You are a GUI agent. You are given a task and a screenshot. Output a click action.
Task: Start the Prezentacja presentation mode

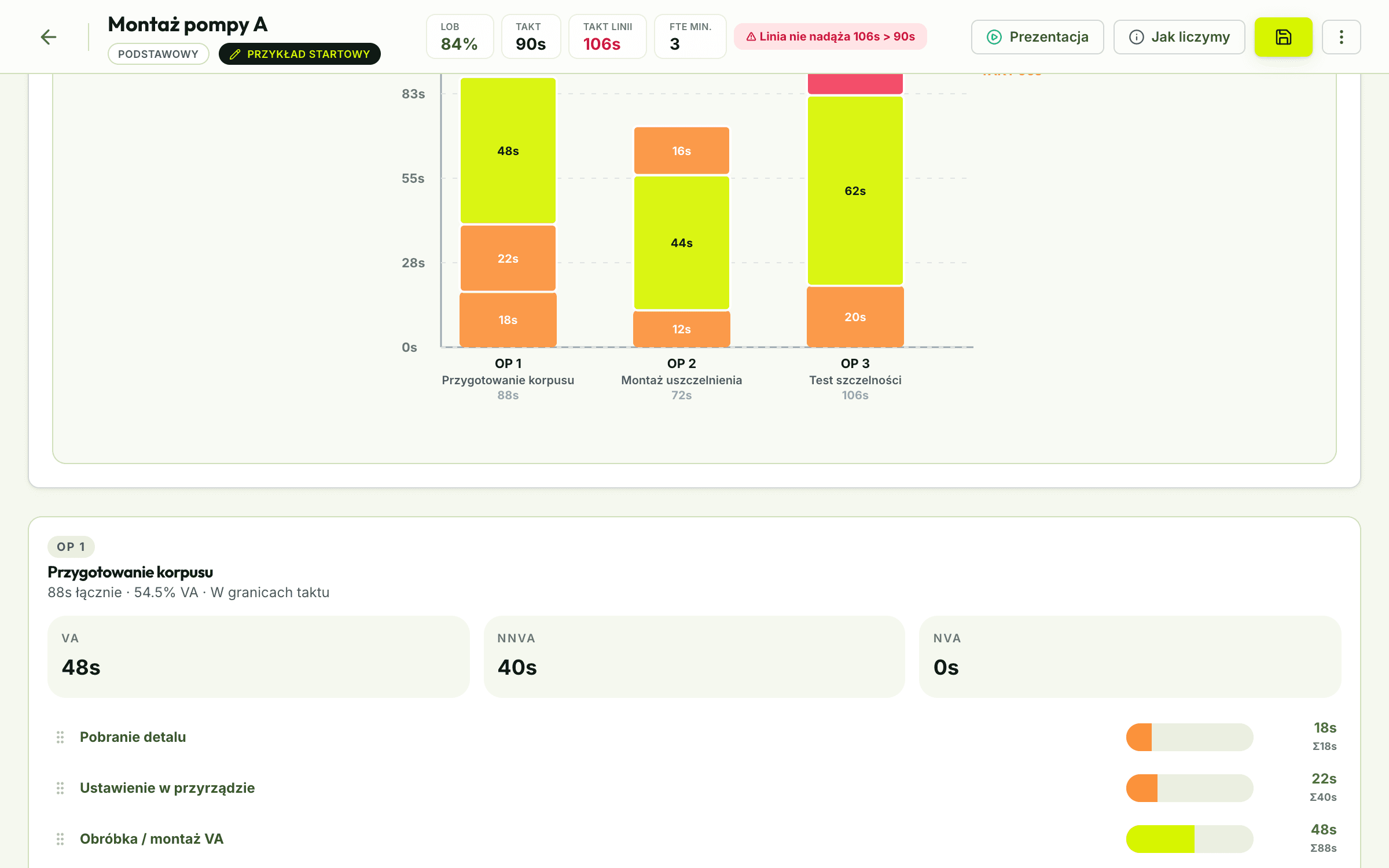(x=1037, y=37)
